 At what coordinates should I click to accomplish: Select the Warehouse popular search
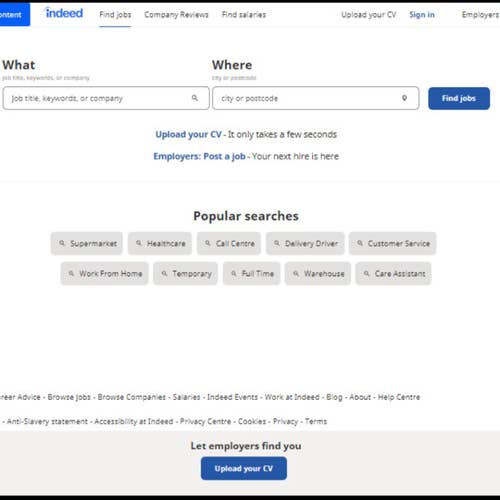click(318, 274)
